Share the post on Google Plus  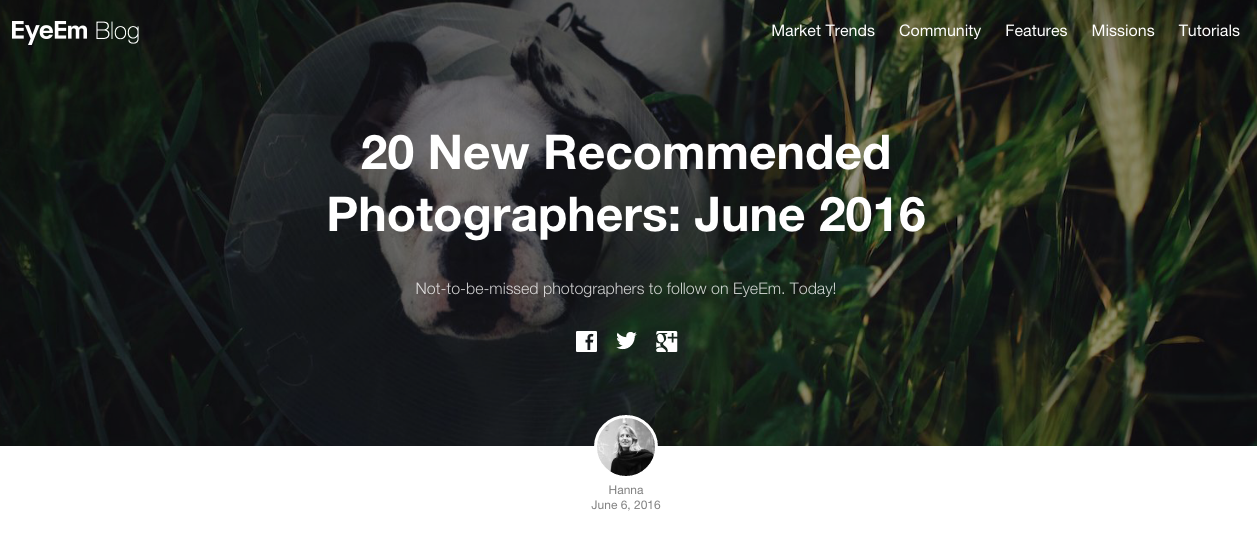pyautogui.click(x=667, y=341)
